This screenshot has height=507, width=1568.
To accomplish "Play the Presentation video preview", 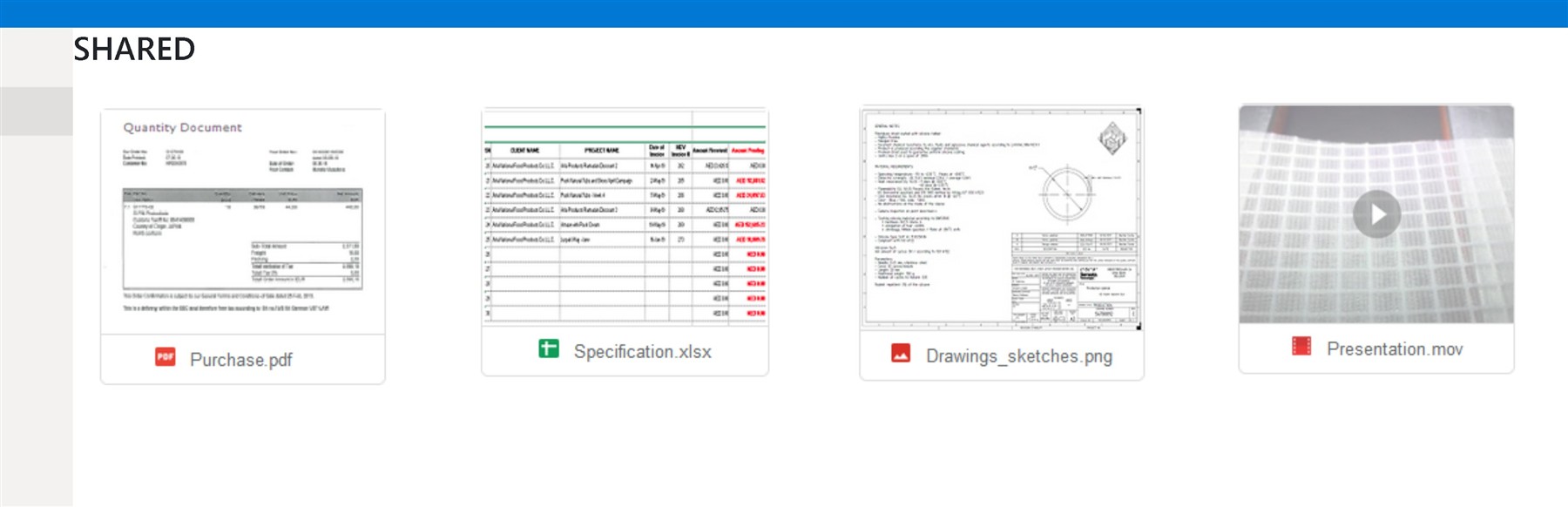I will click(1376, 213).
